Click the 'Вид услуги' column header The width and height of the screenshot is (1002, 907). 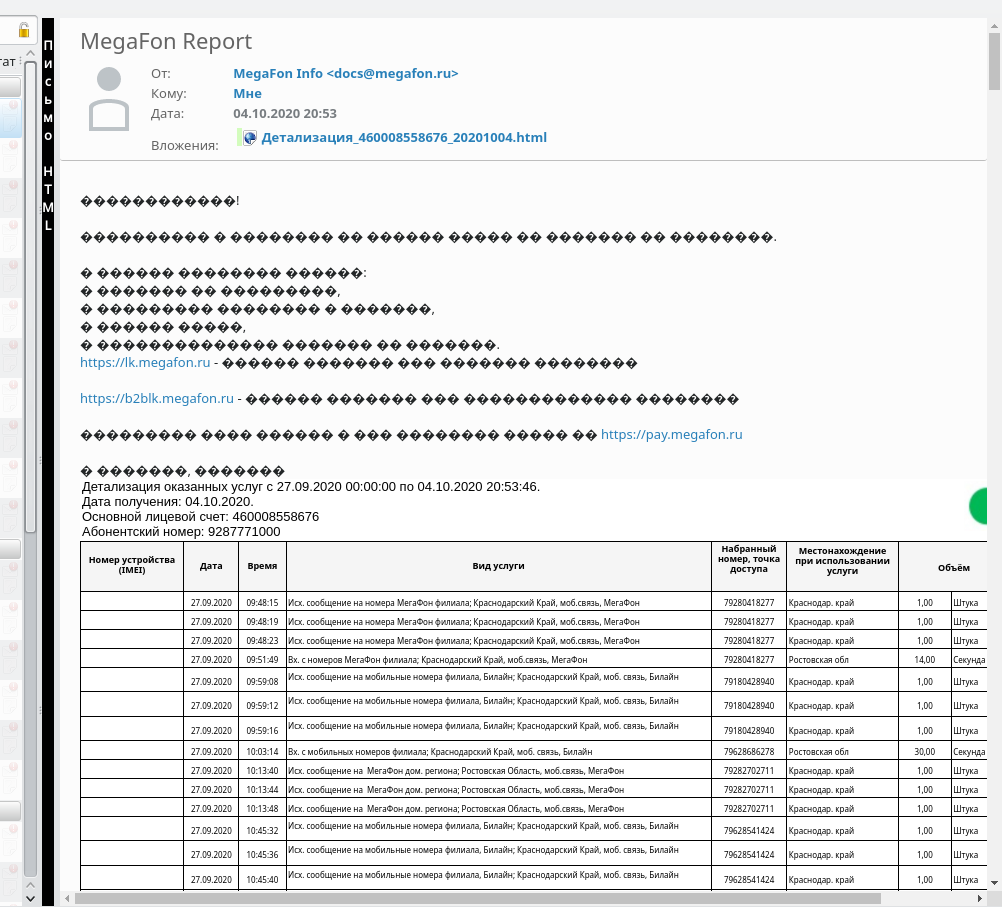click(x=498, y=566)
